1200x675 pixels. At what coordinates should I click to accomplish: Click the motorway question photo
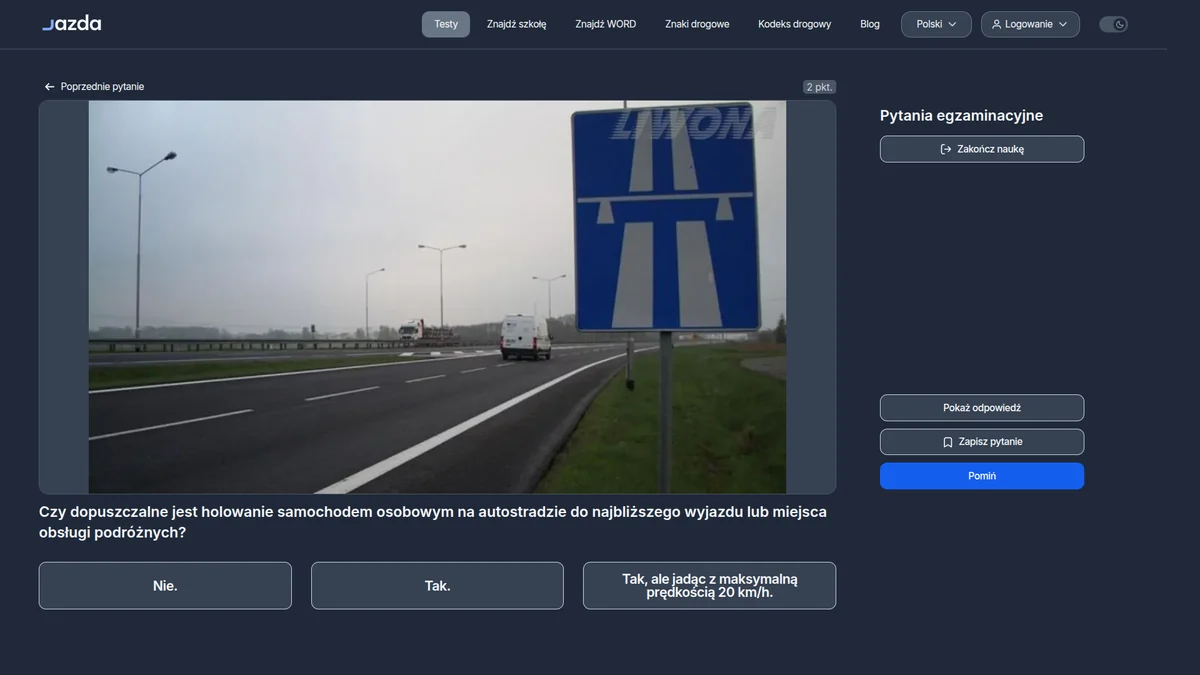pyautogui.click(x=437, y=297)
